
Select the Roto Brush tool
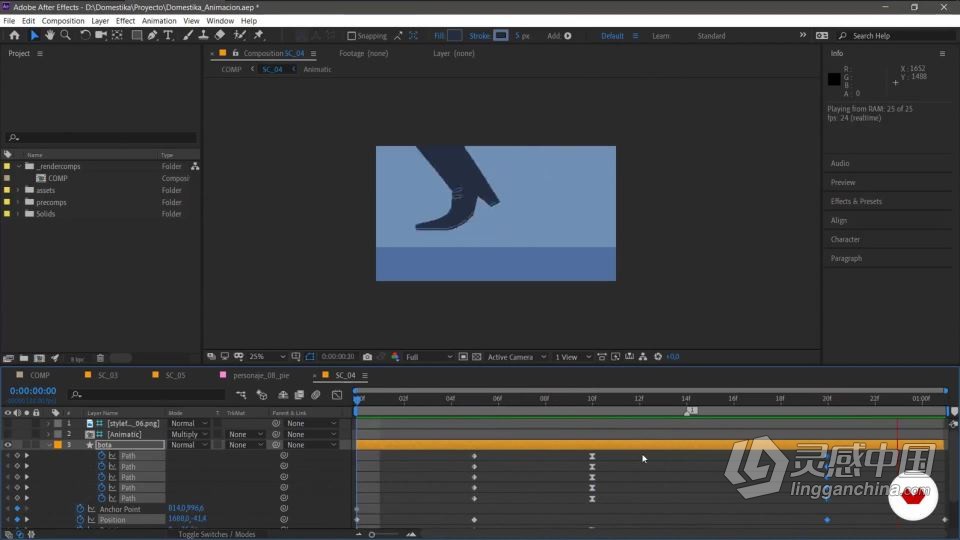pyautogui.click(x=239, y=36)
